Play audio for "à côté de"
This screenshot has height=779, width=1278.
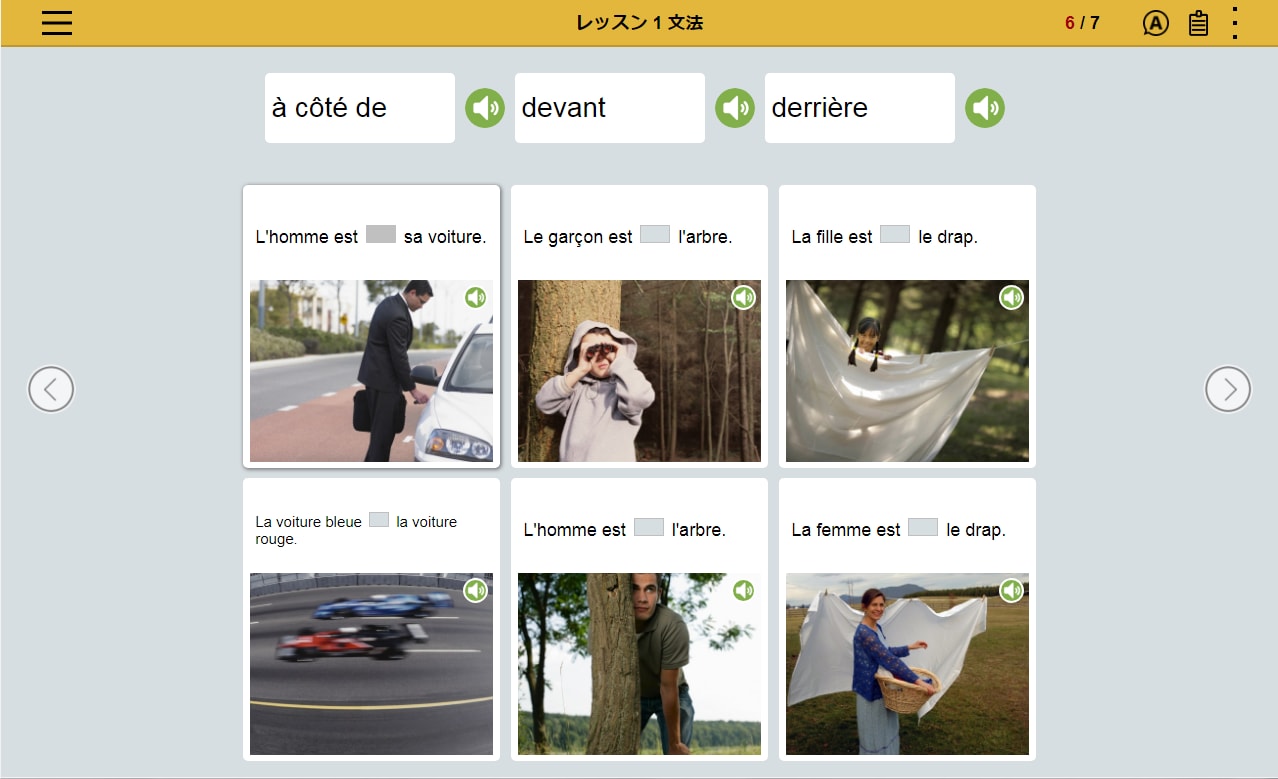point(485,108)
